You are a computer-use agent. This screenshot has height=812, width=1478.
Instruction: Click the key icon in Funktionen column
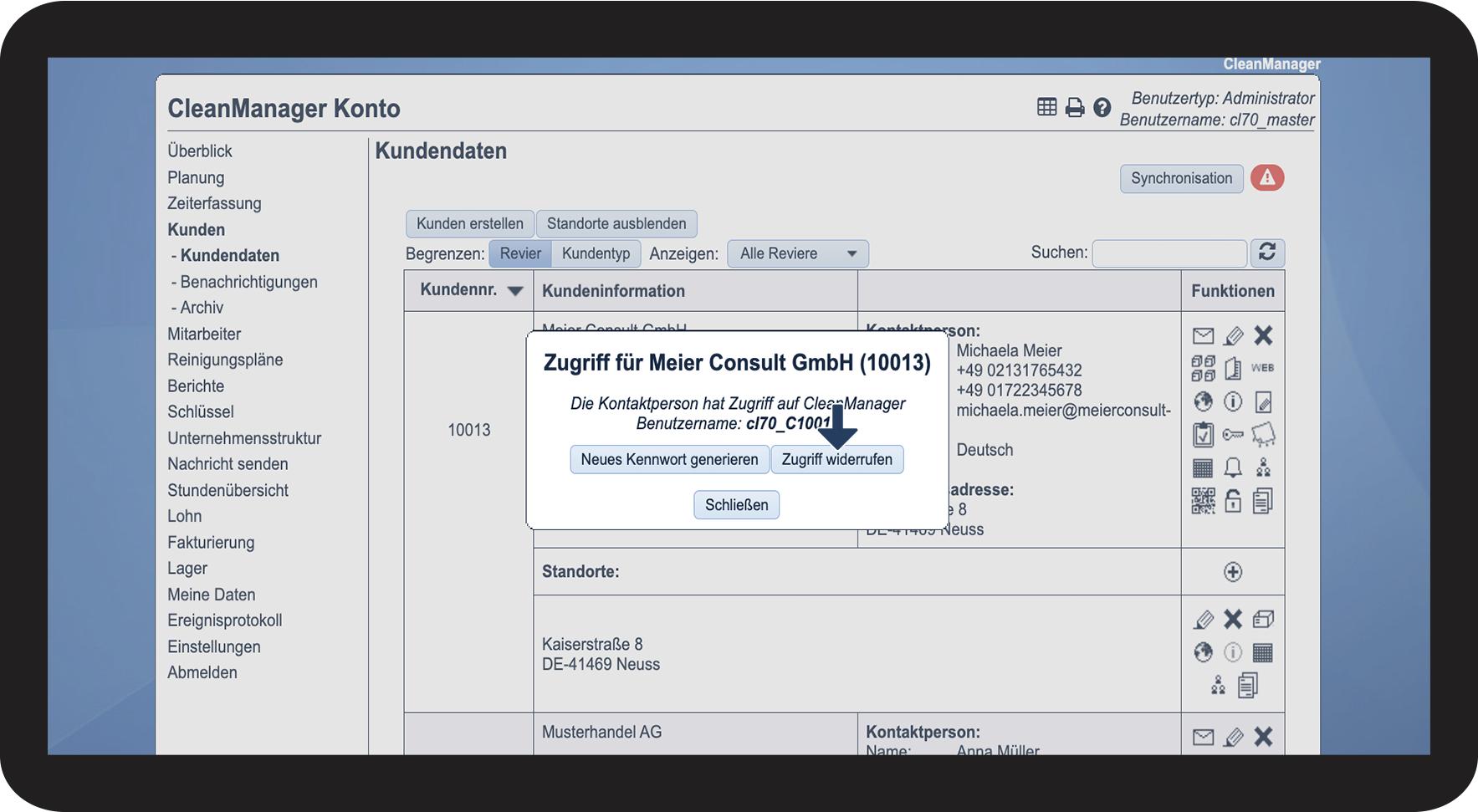point(1233,435)
